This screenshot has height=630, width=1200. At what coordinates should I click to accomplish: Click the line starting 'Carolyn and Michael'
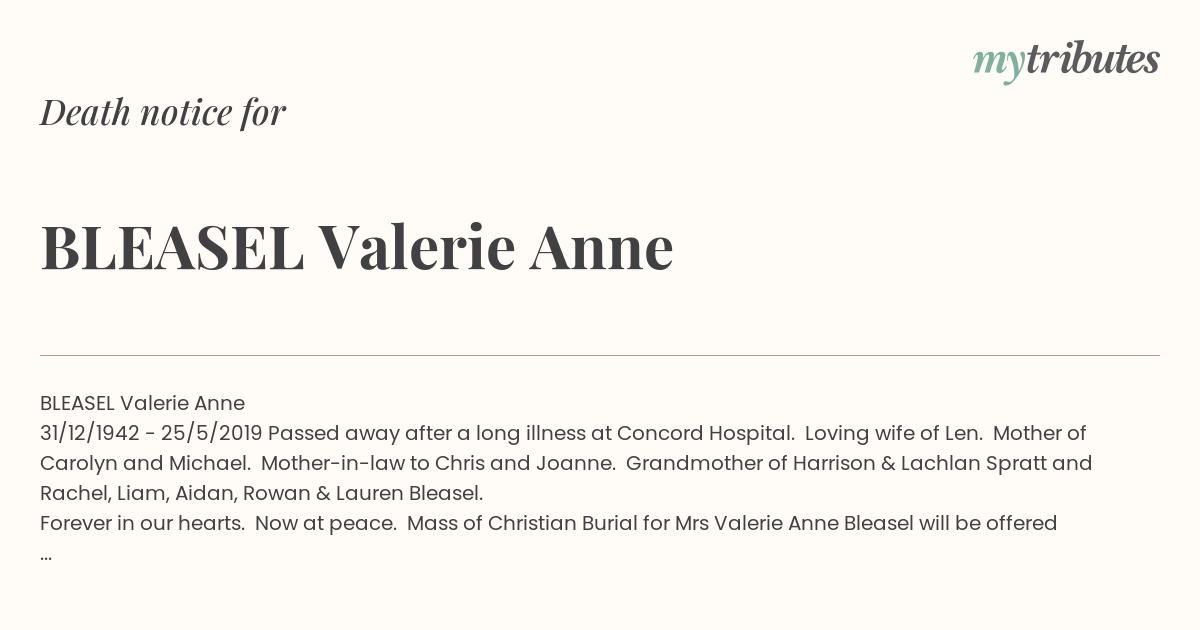[x=566, y=463]
